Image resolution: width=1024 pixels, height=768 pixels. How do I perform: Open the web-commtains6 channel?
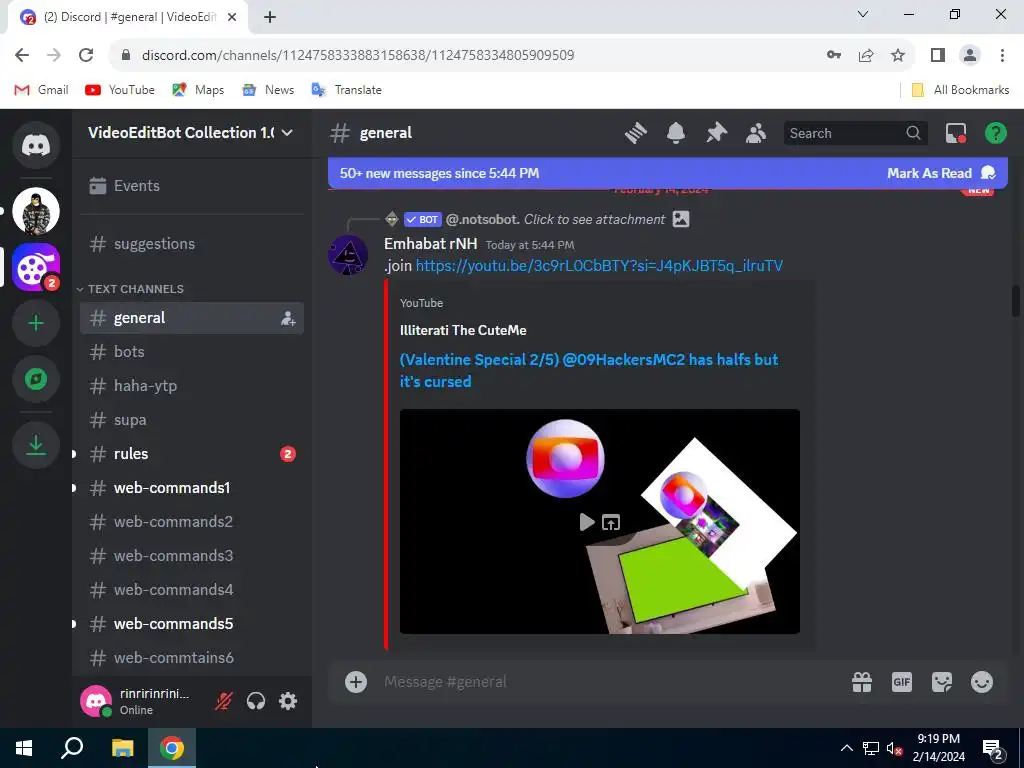(x=191, y=658)
